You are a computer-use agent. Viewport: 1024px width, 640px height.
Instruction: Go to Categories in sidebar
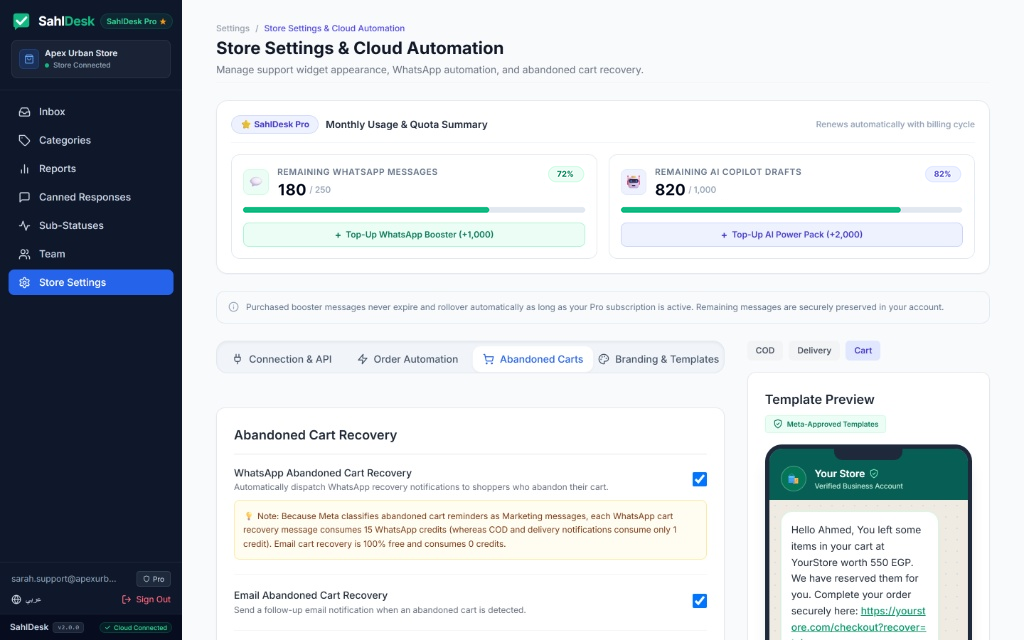(x=91, y=140)
